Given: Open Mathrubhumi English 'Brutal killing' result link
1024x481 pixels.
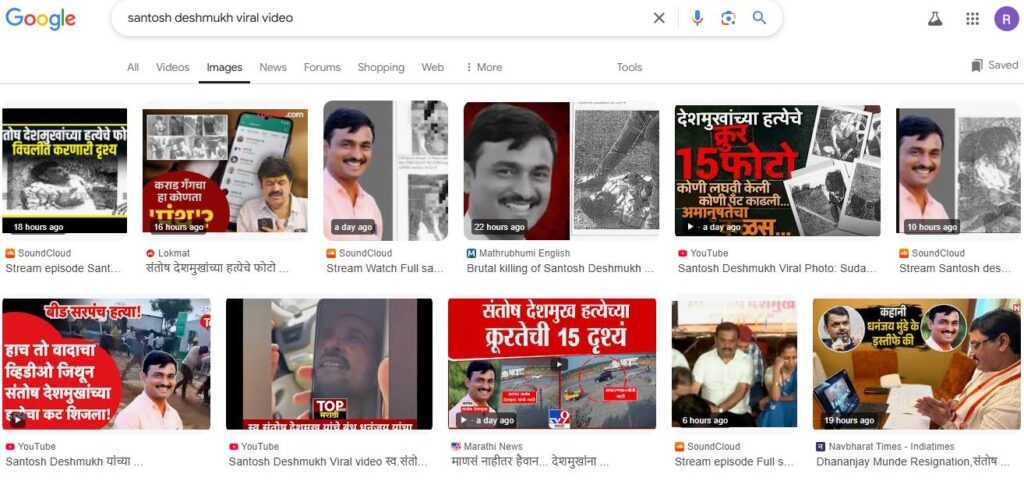Looking at the screenshot, I should (x=559, y=268).
